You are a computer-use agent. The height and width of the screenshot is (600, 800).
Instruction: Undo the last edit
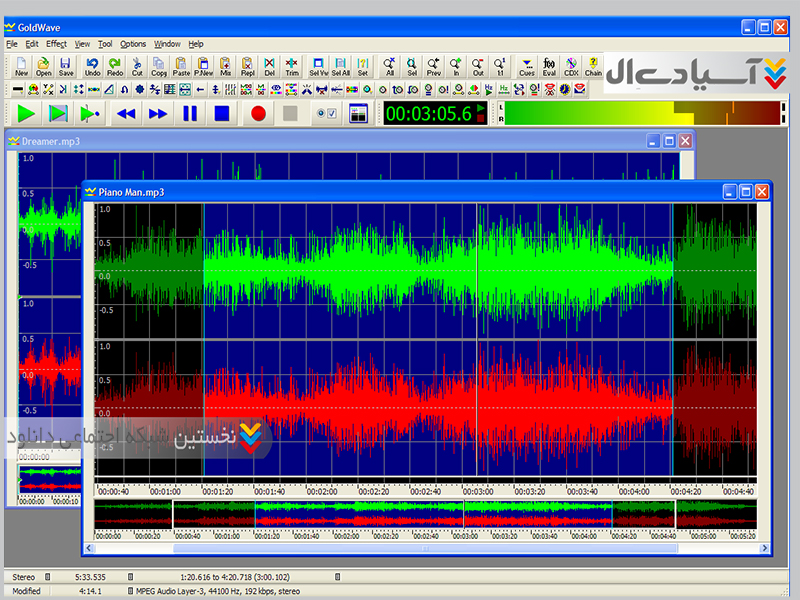(92, 66)
